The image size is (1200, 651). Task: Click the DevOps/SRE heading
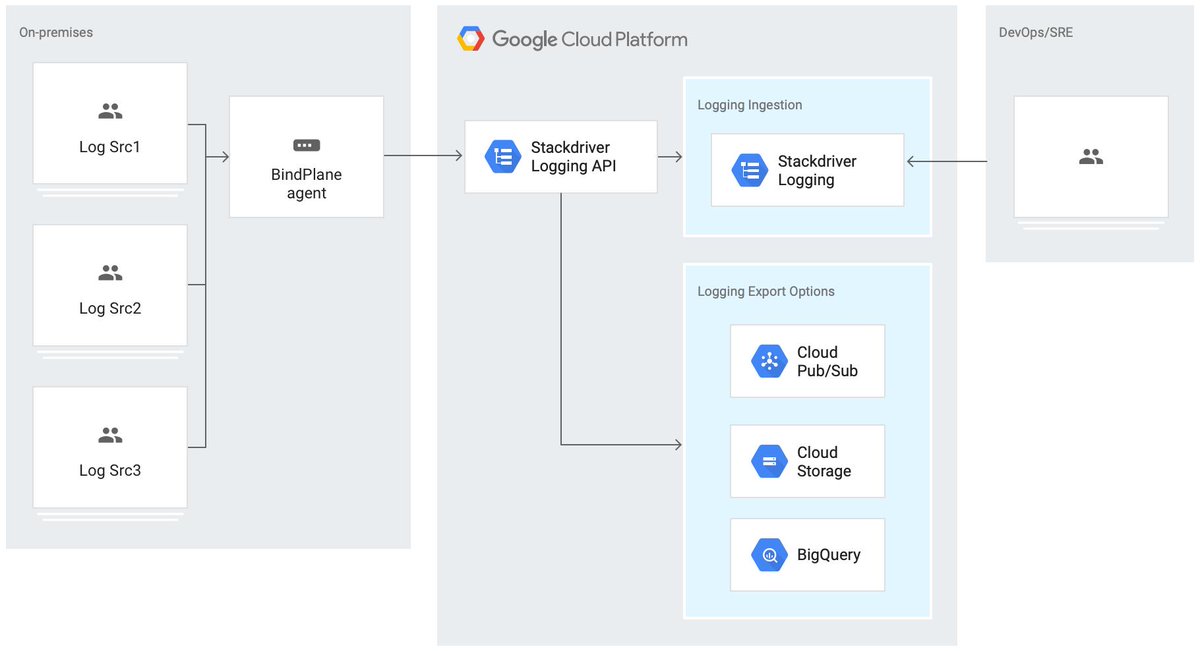pyautogui.click(x=1036, y=33)
